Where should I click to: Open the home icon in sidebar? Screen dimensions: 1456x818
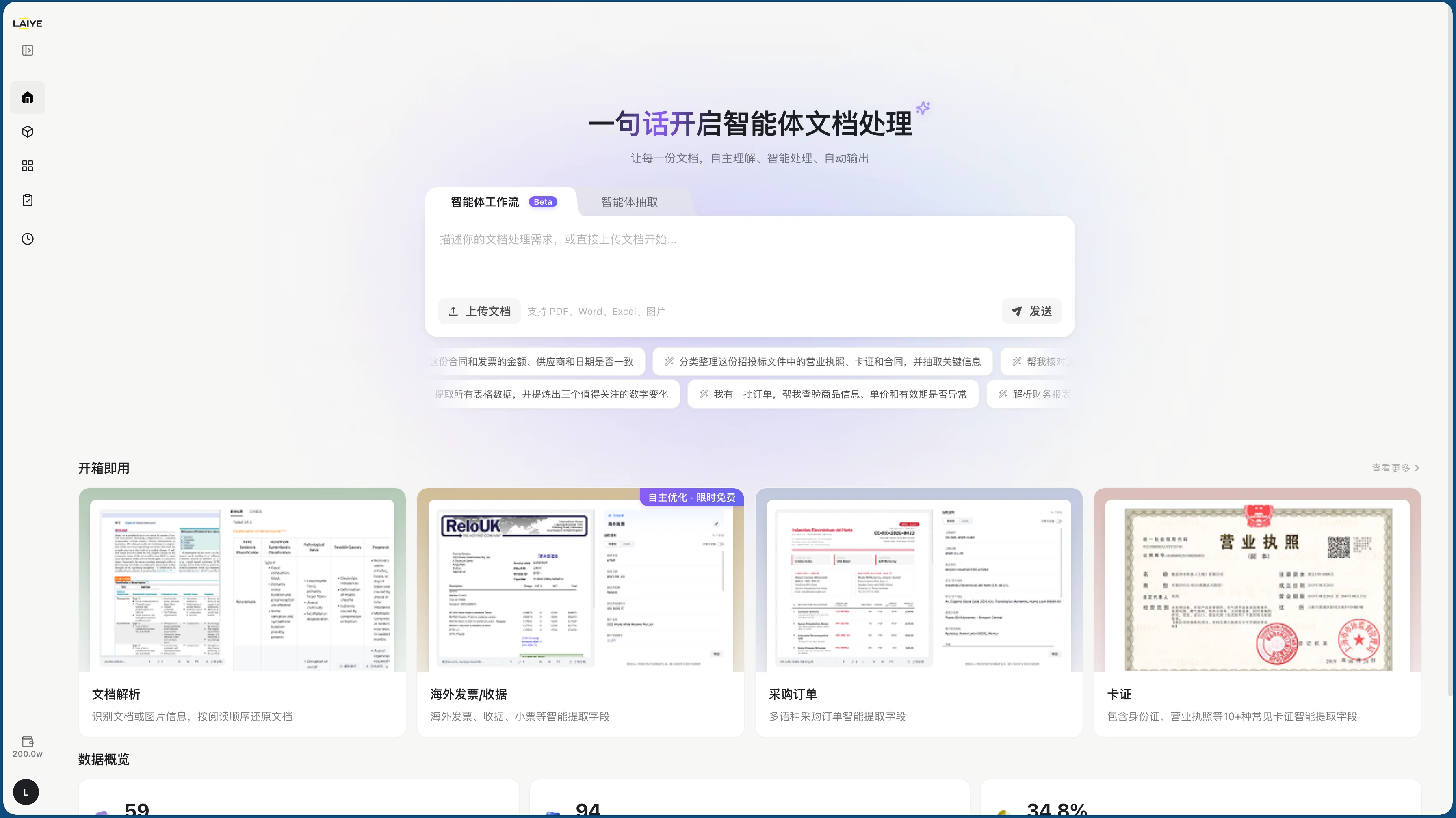28,98
